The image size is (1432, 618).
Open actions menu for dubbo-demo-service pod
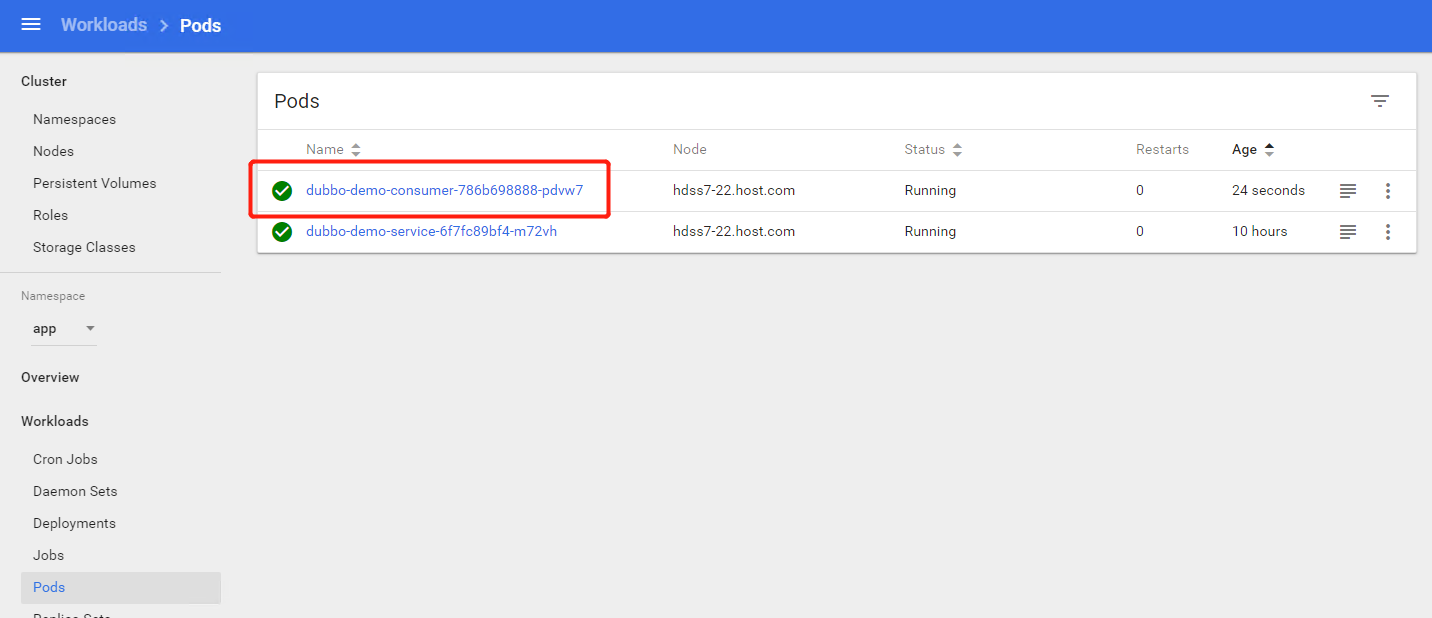coord(1388,232)
